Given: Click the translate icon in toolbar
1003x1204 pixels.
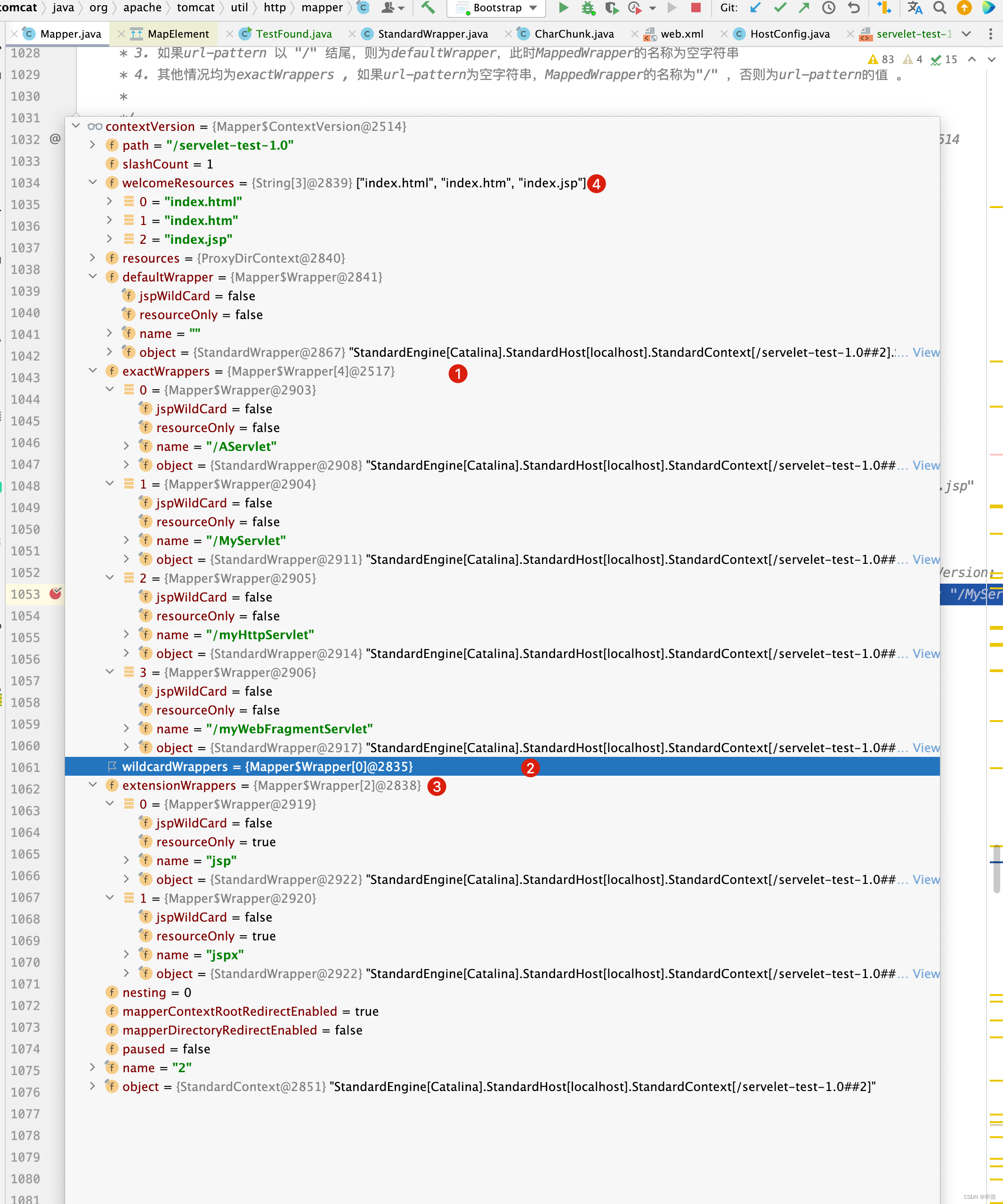Looking at the screenshot, I should point(914,8).
